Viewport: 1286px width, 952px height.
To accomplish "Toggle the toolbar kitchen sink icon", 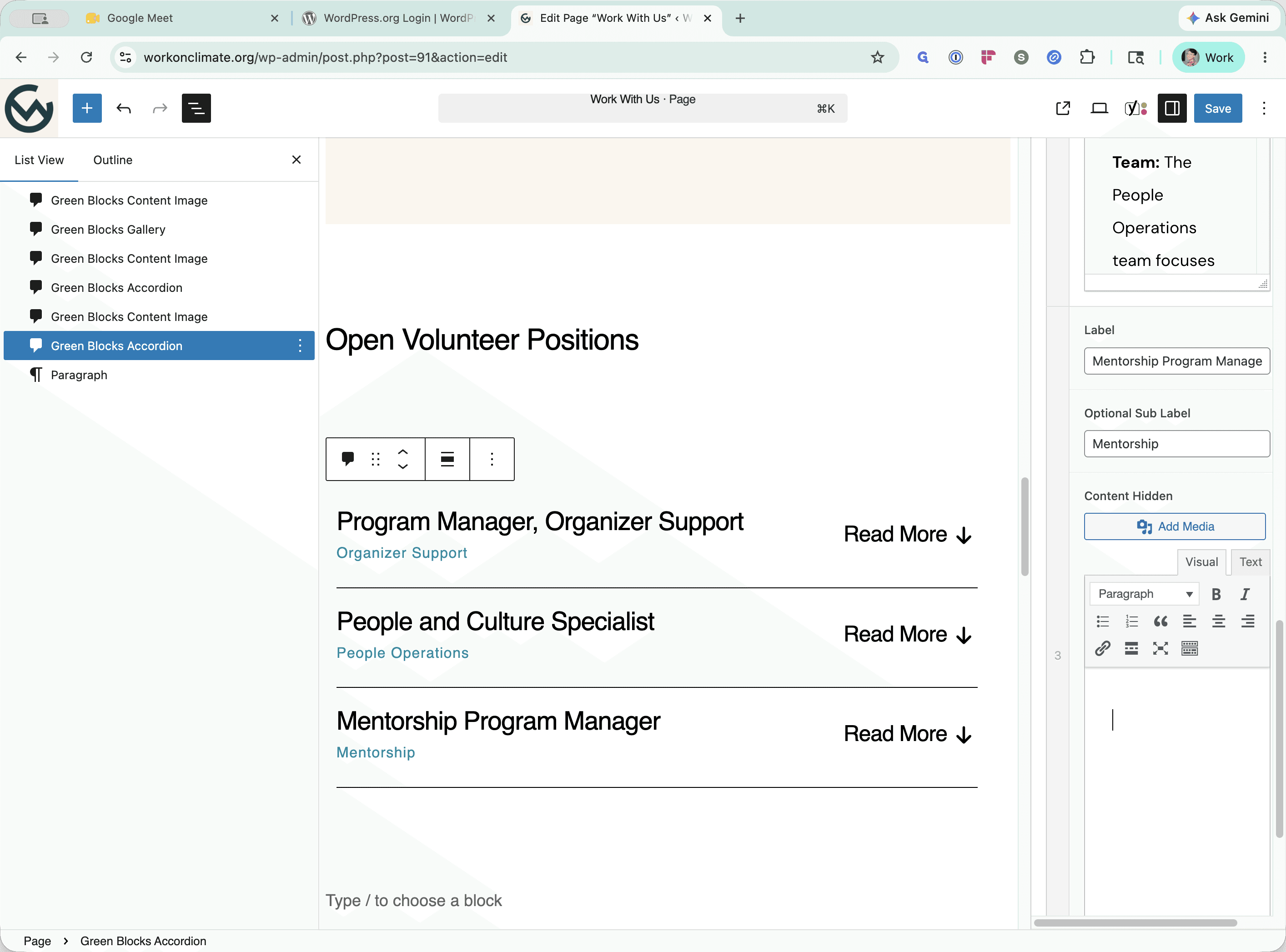I will tap(1189, 648).
